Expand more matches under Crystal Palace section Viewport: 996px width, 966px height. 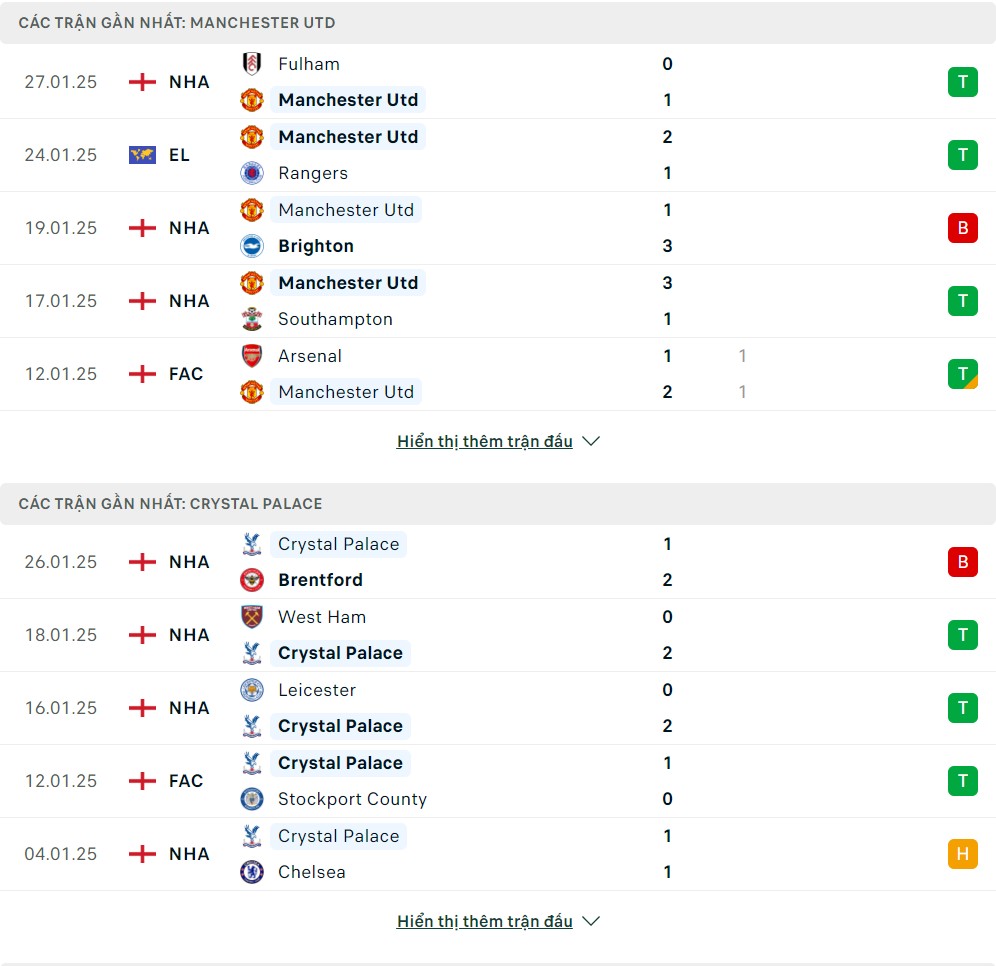coord(485,922)
